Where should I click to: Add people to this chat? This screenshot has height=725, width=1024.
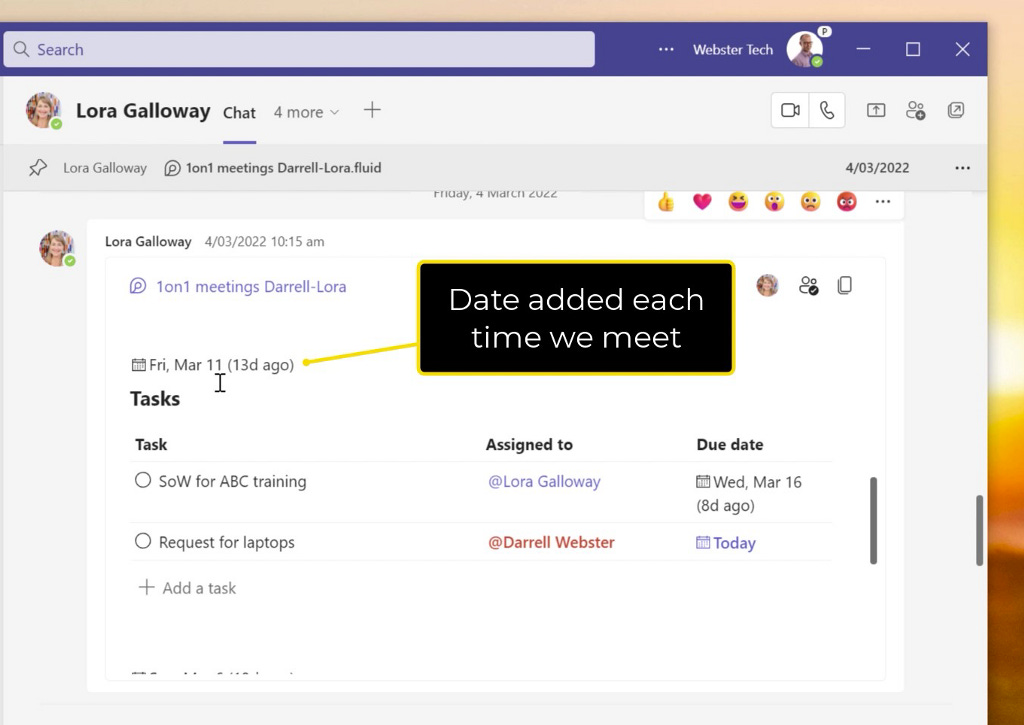pos(916,110)
